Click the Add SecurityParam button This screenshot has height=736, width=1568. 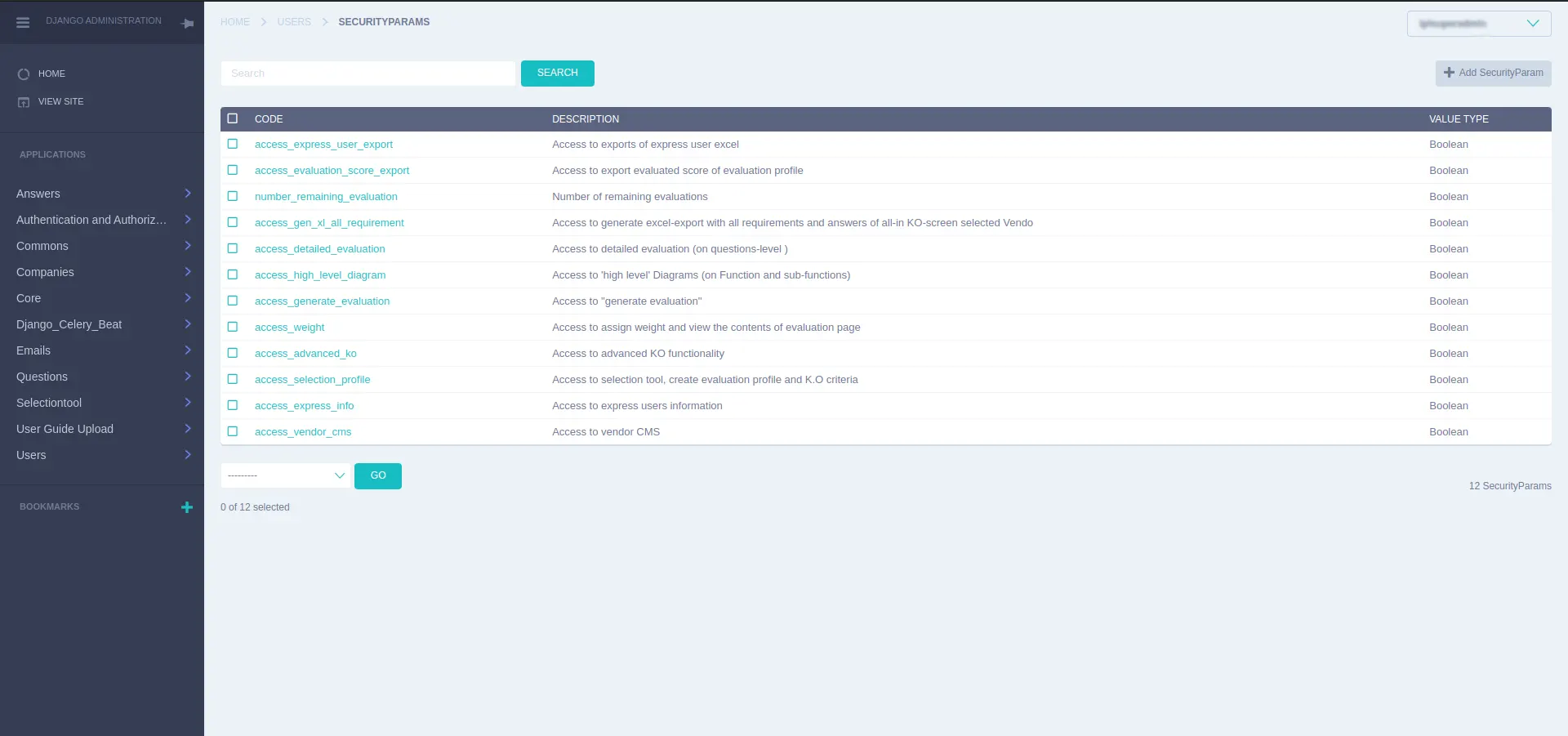pos(1493,73)
